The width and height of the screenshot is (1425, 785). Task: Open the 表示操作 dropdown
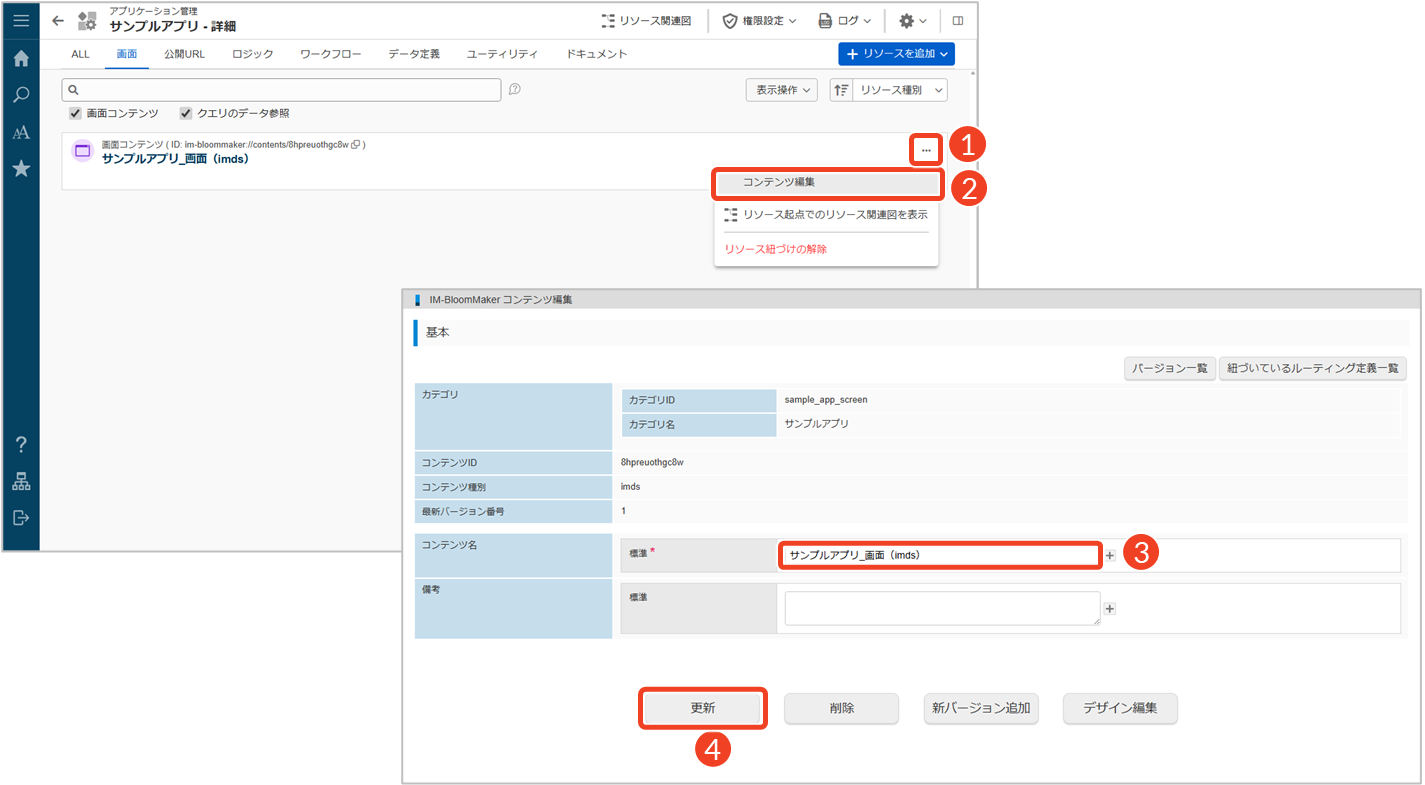[x=781, y=90]
